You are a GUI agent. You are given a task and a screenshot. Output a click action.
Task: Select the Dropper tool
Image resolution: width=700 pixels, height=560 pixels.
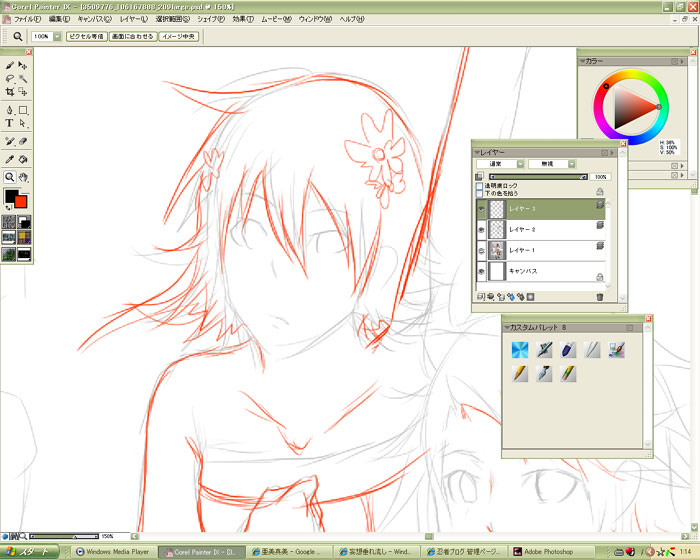[10, 159]
